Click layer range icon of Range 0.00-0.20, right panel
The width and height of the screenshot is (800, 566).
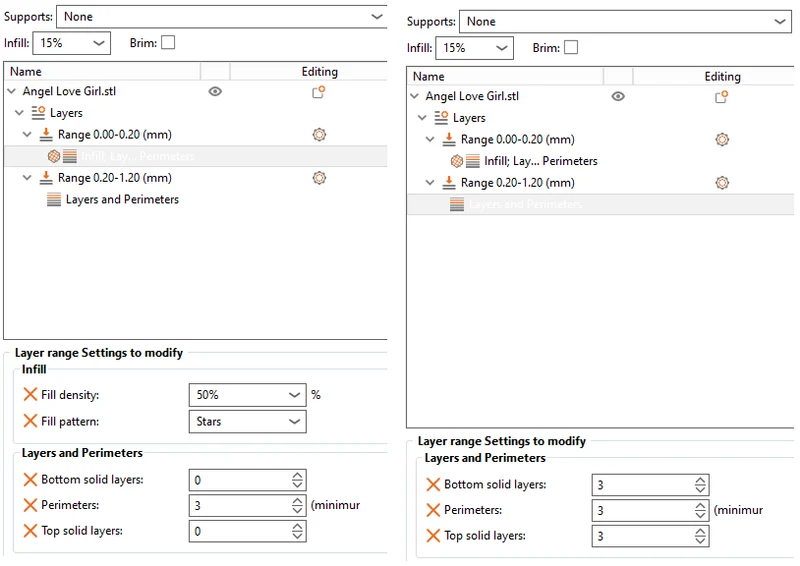[x=449, y=140]
